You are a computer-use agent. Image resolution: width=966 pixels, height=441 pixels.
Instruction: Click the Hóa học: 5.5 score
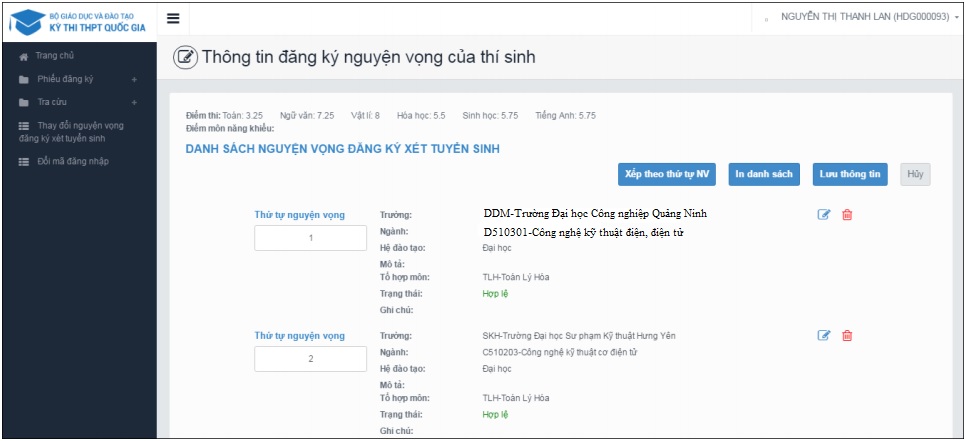[421, 115]
